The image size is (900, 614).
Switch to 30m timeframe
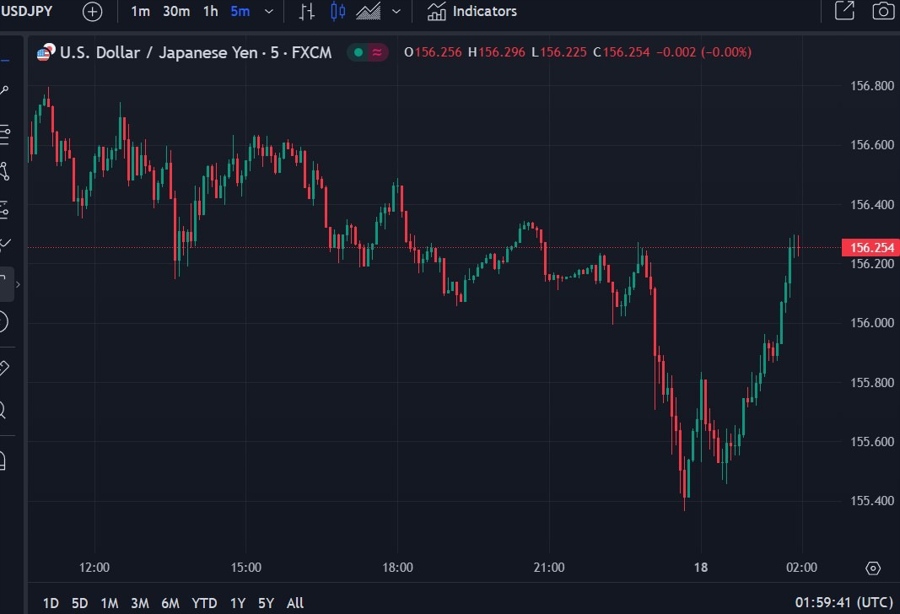coord(176,12)
